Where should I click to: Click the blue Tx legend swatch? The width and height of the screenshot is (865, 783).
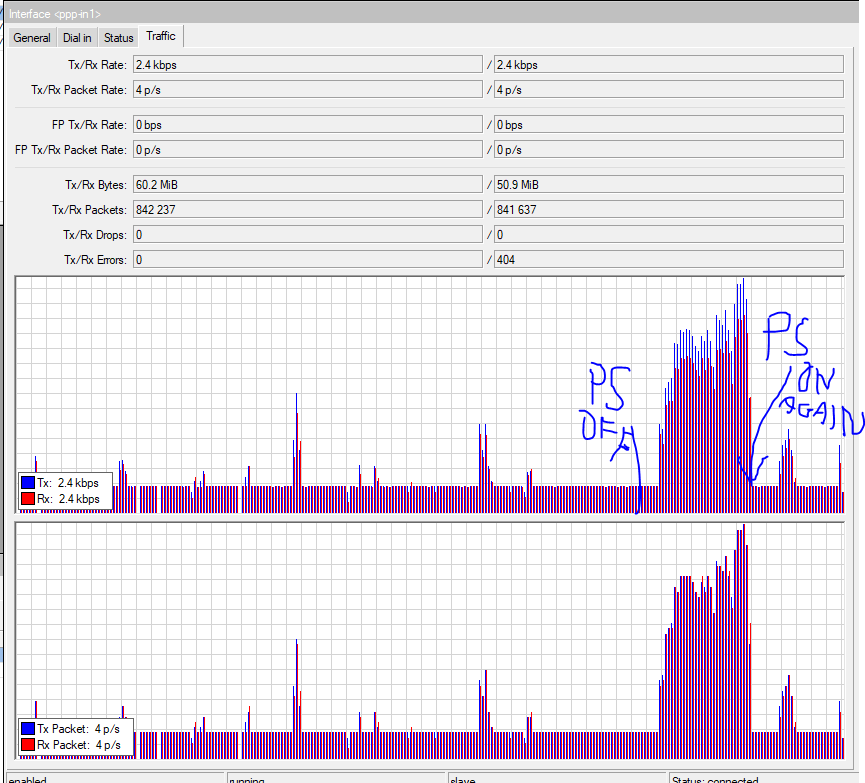[28, 482]
